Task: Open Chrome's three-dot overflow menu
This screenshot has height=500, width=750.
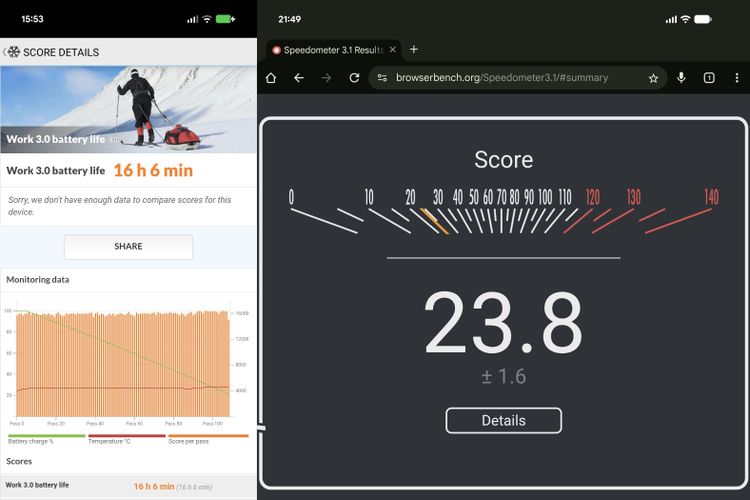Action: tap(736, 78)
